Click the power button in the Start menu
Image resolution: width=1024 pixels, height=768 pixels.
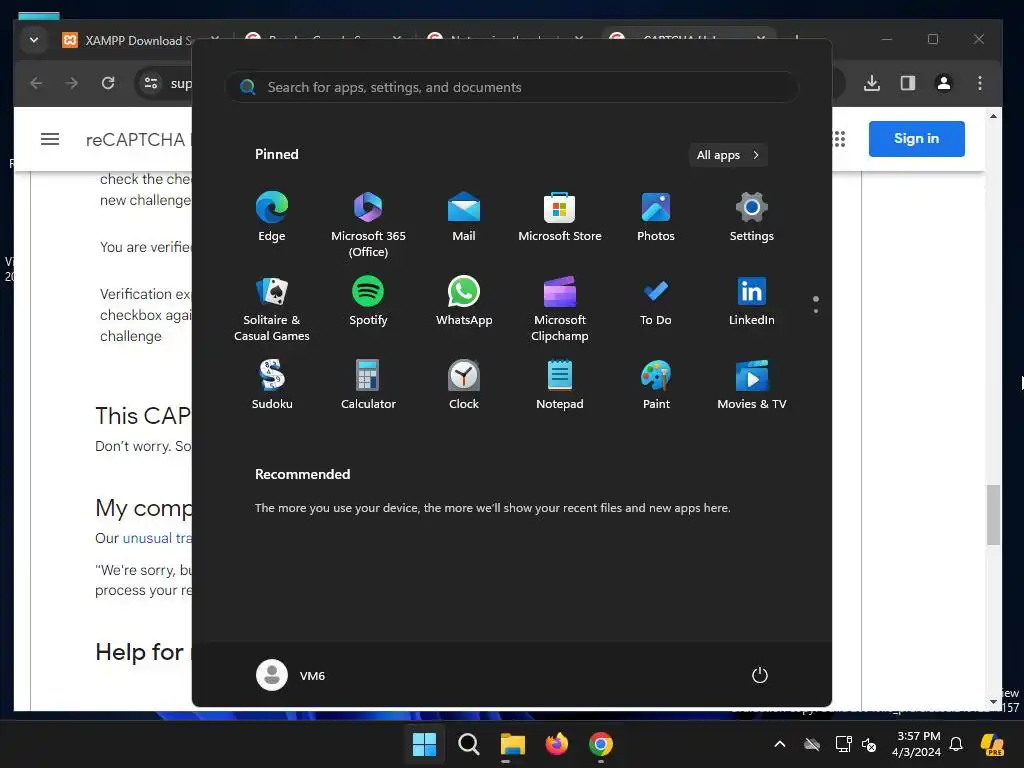coord(760,675)
